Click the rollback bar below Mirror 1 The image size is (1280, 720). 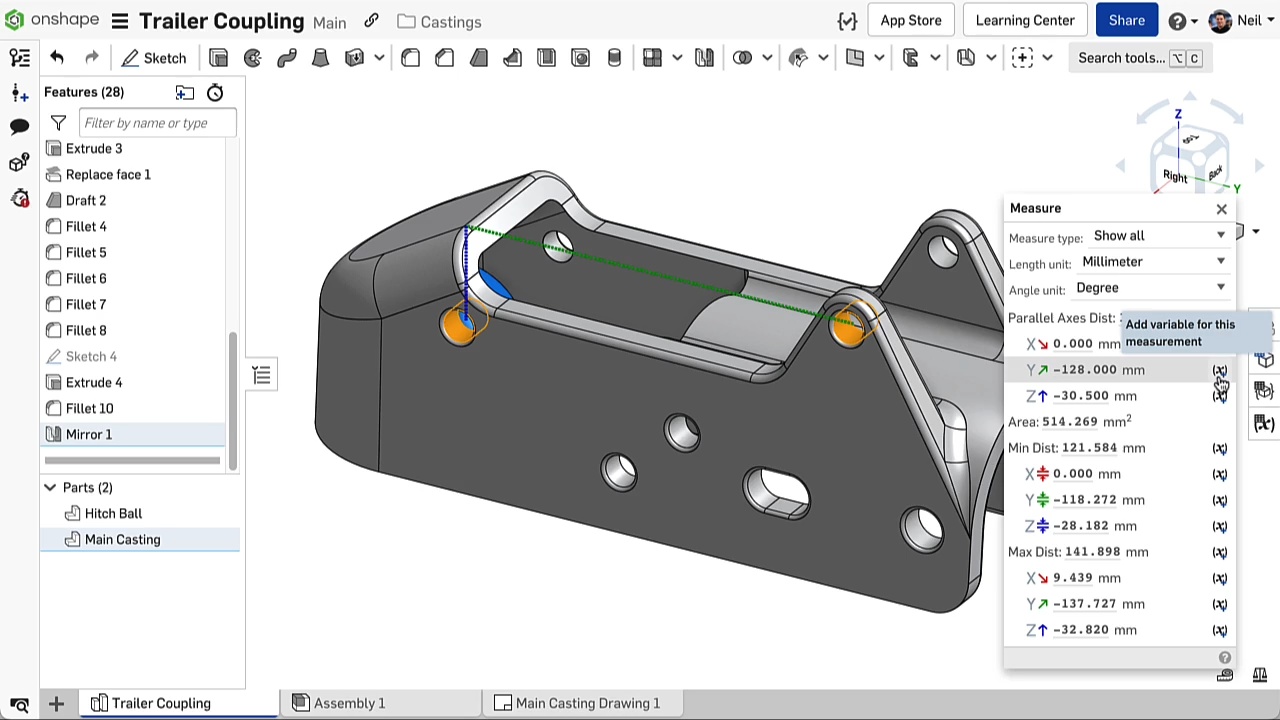click(132, 460)
